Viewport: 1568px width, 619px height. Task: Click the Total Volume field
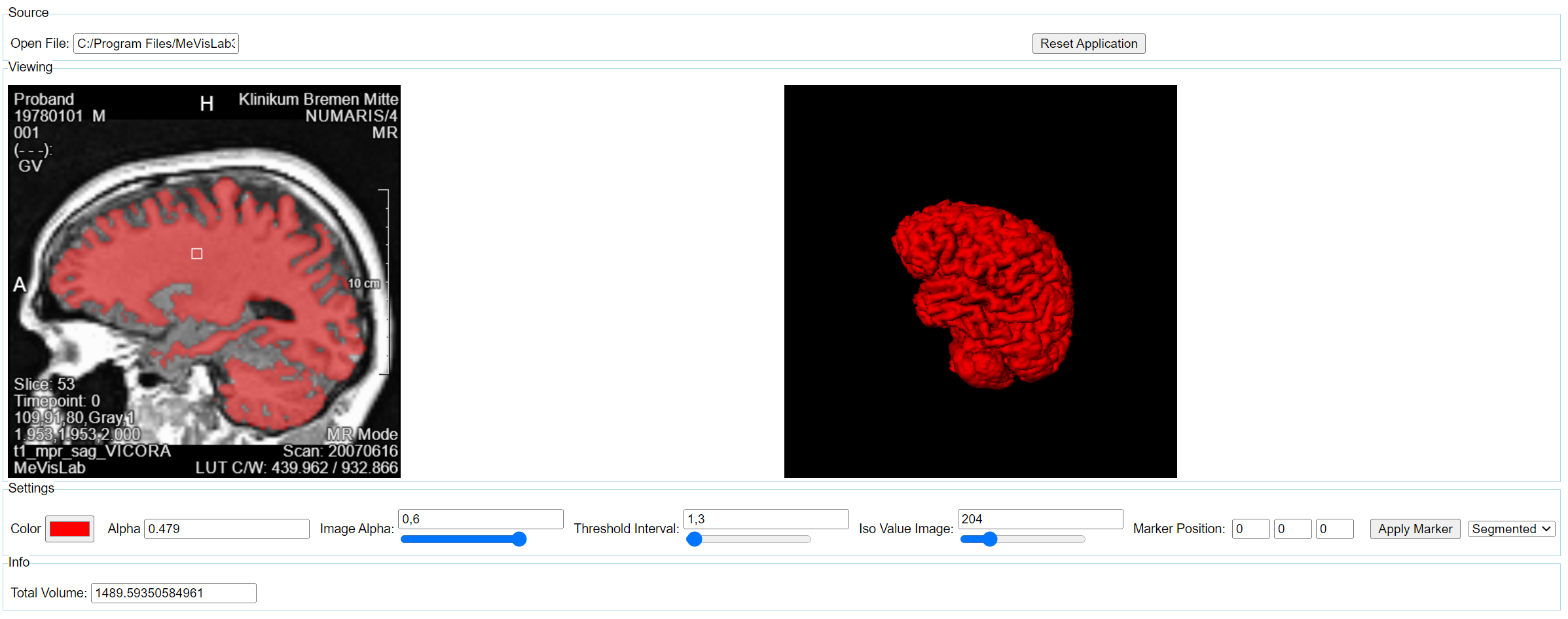pyautogui.click(x=173, y=593)
